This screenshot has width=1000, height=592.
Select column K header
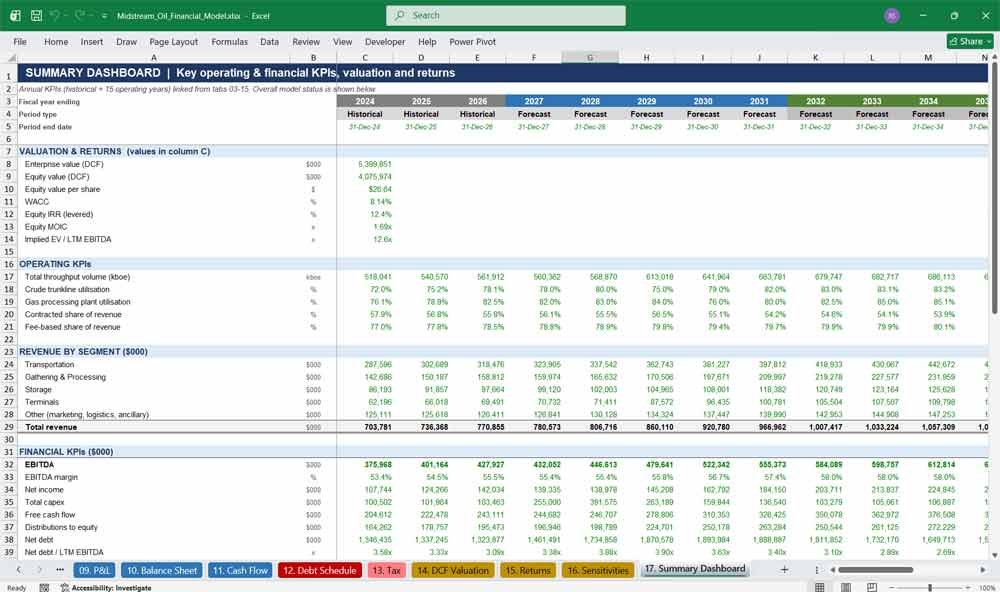coord(816,58)
